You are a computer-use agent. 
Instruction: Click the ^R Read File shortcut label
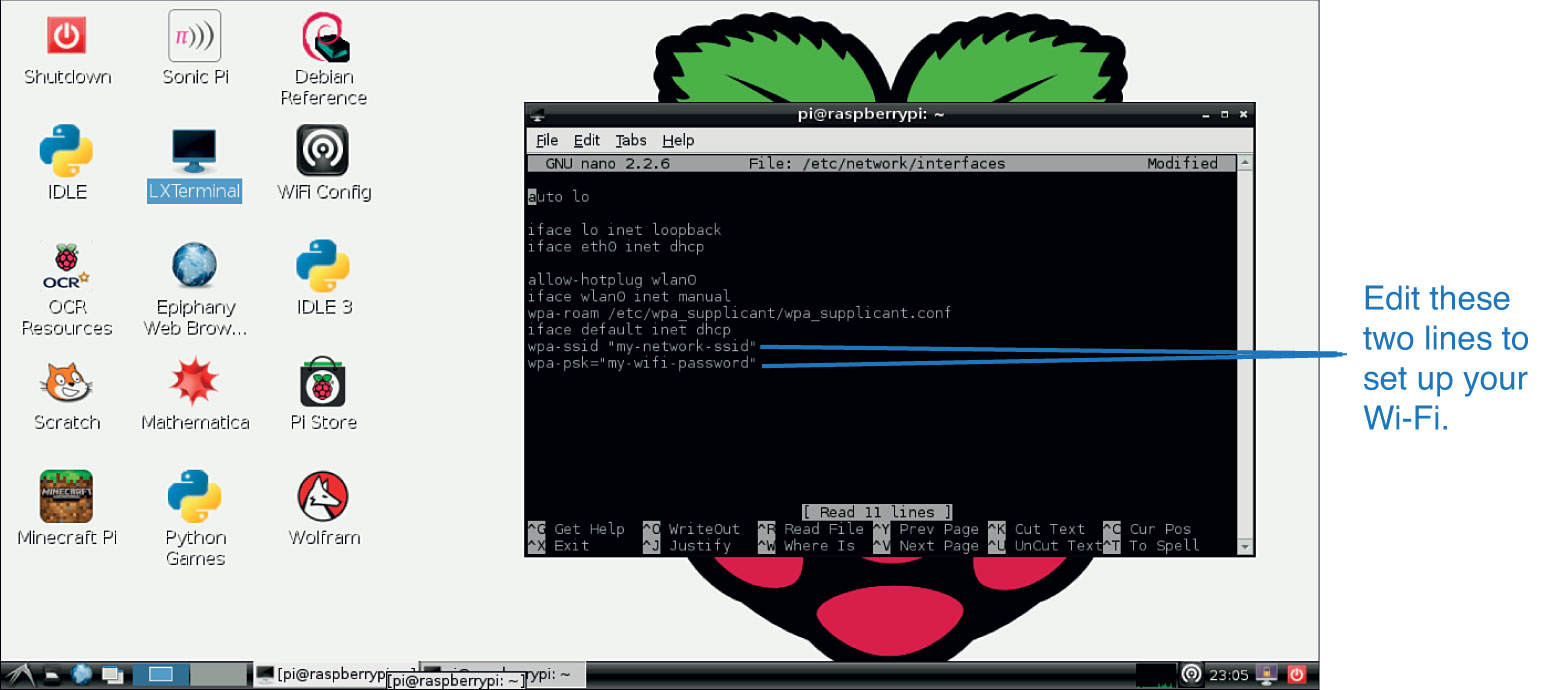coord(810,529)
